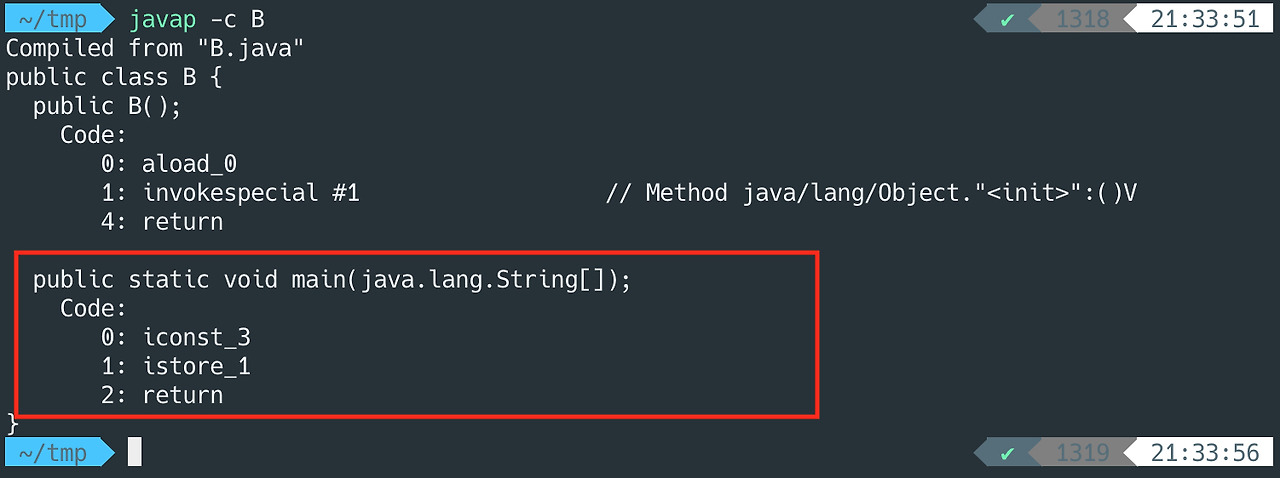Screen dimensions: 1280x478
Task: Click the -c flag in the command
Action: pos(223,19)
